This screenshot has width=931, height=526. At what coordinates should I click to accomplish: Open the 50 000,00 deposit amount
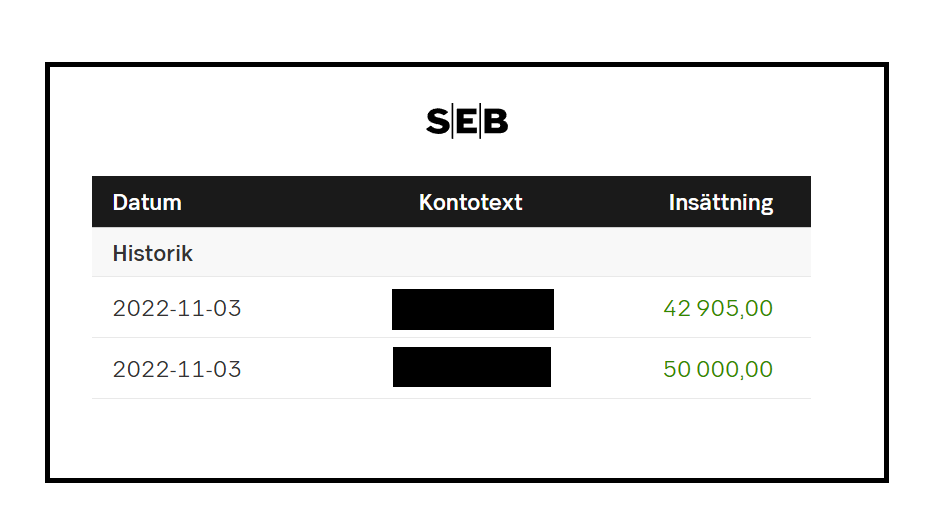tap(717, 369)
